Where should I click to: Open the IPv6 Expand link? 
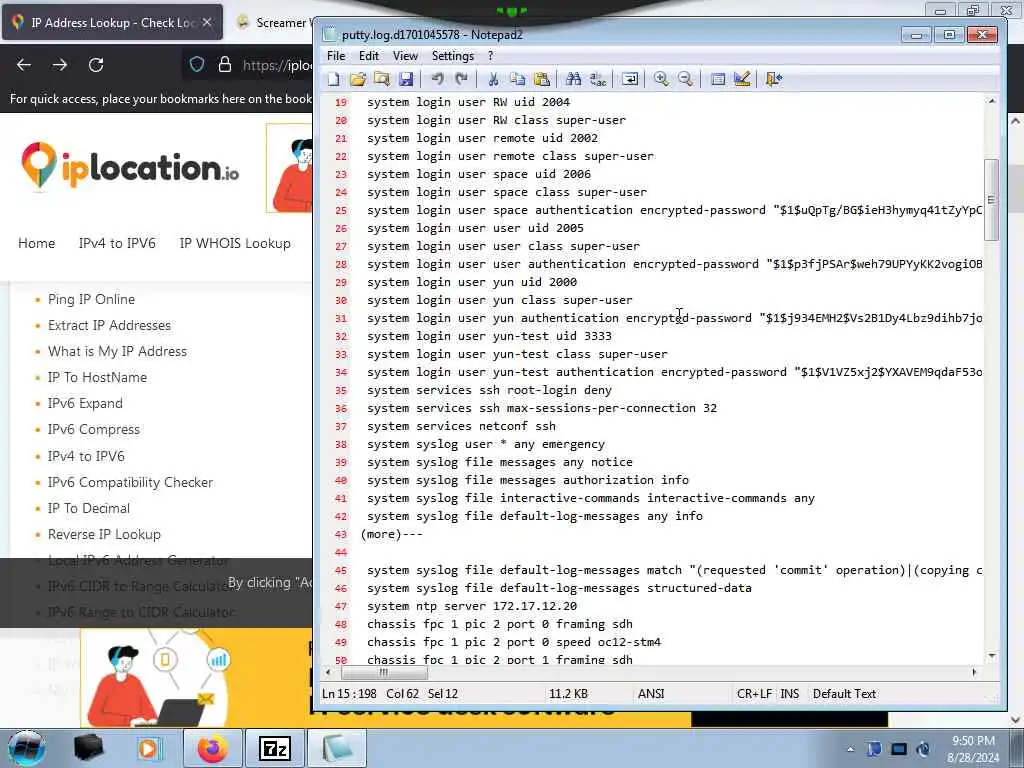tap(85, 404)
